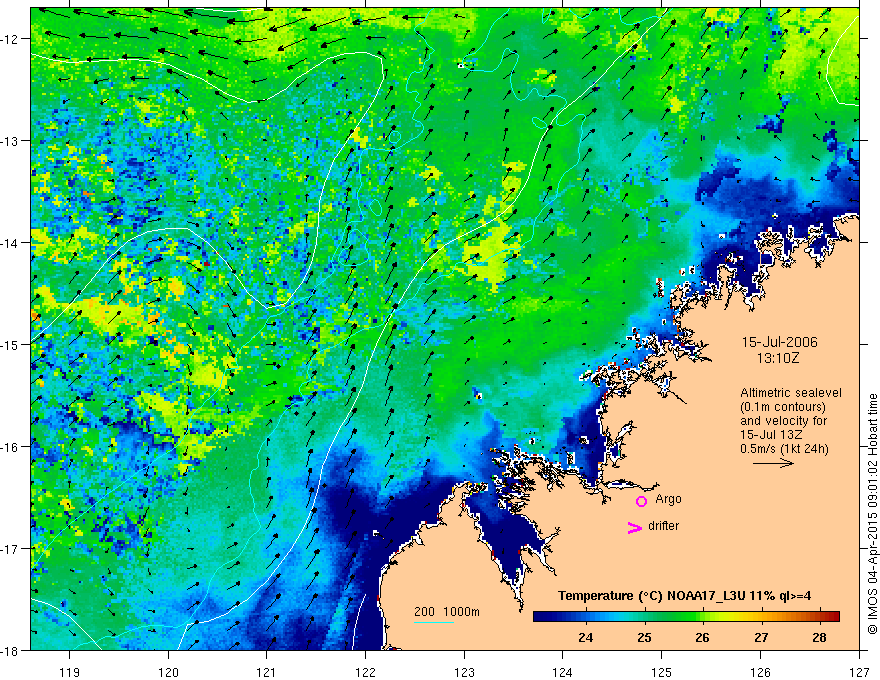Click the colorbar tick label "28"
The width and height of the screenshot is (880, 680).
[819, 637]
